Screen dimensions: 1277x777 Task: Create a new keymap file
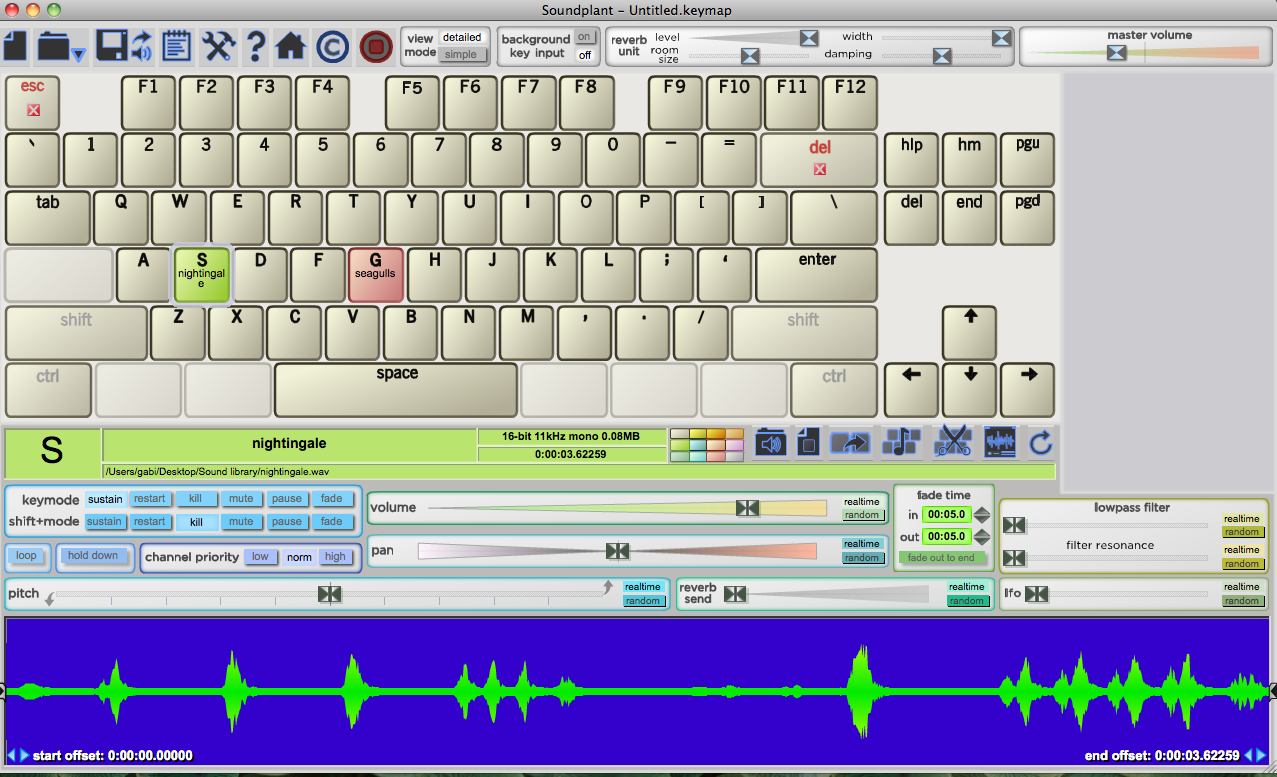(x=14, y=46)
